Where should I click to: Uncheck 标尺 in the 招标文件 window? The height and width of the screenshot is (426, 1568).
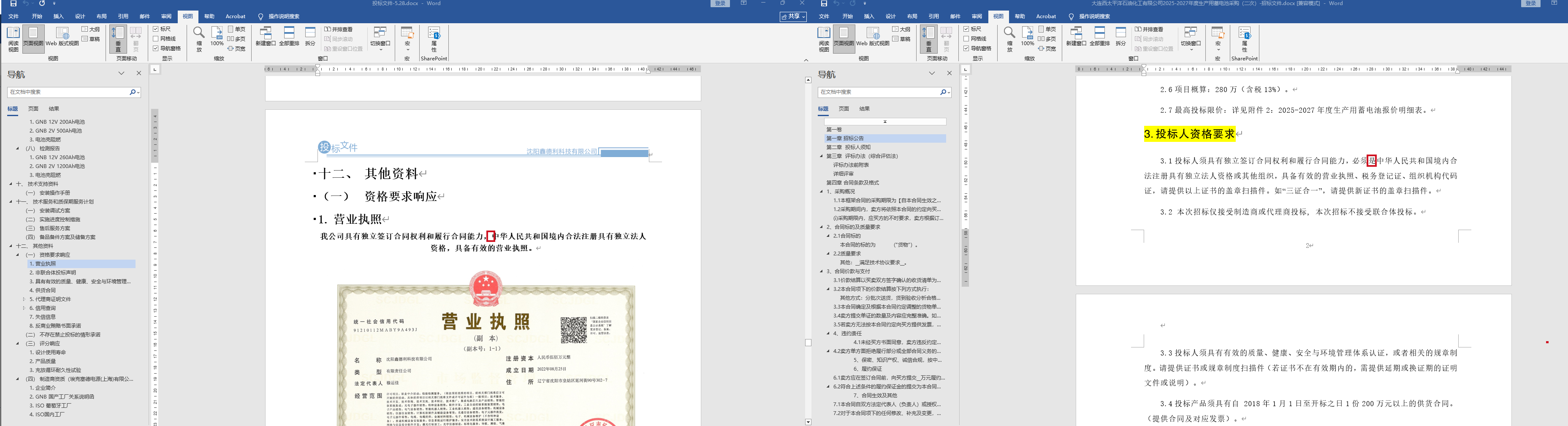point(967,29)
